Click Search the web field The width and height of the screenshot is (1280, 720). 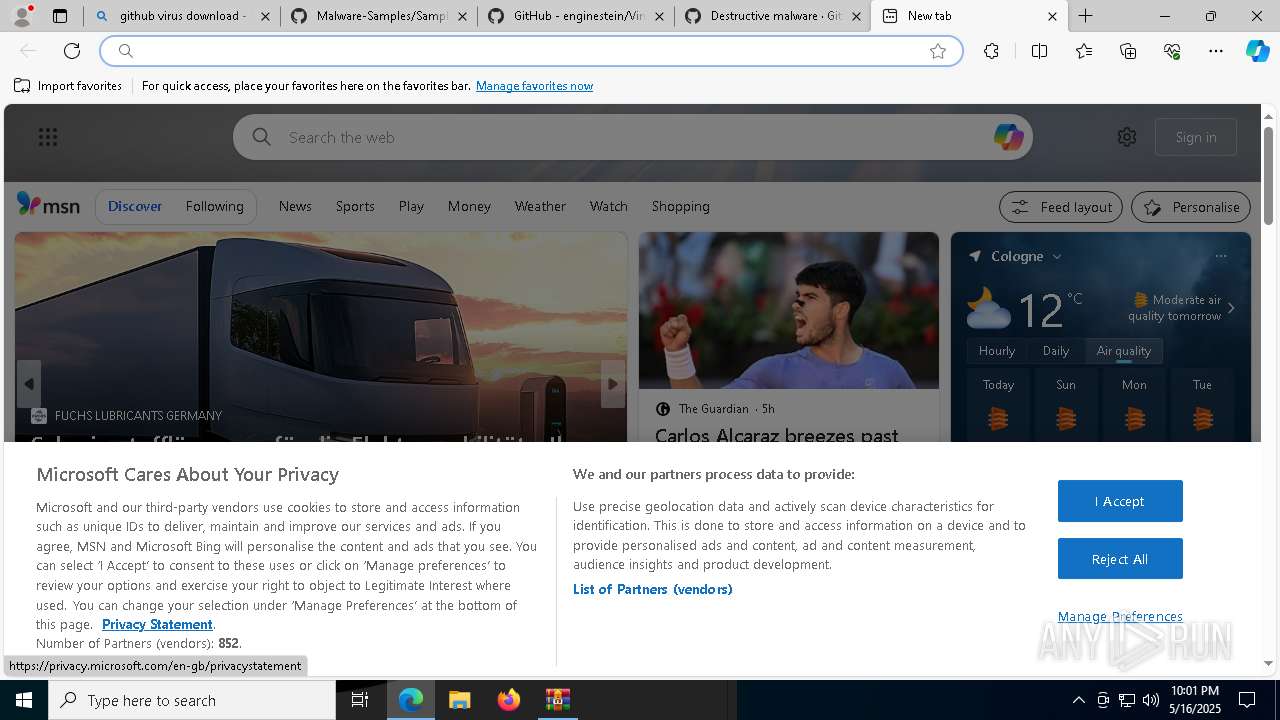[632, 137]
